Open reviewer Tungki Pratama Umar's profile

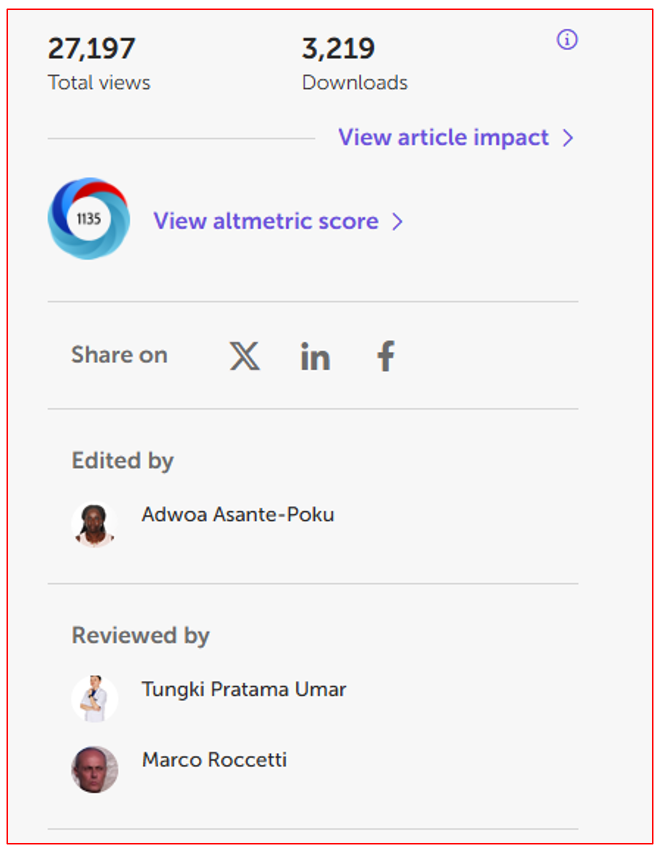click(x=244, y=689)
